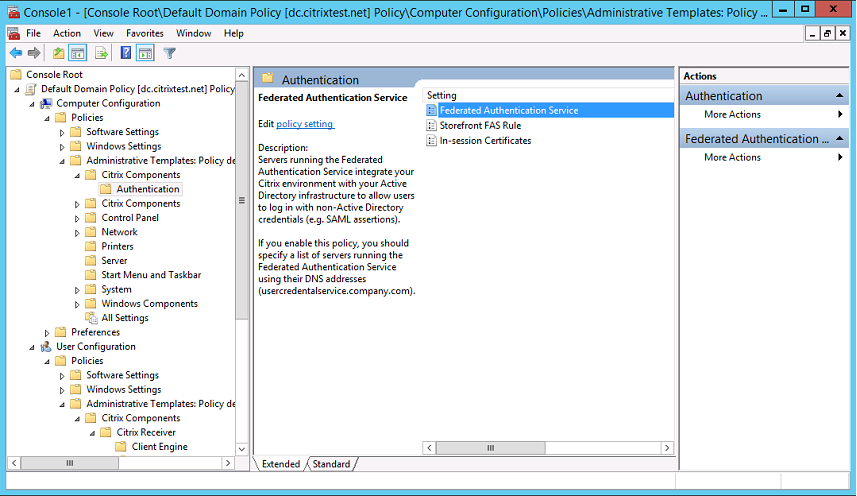Image resolution: width=857 pixels, height=496 pixels.
Task: Select the Client Engine folder icon
Action: point(121,446)
